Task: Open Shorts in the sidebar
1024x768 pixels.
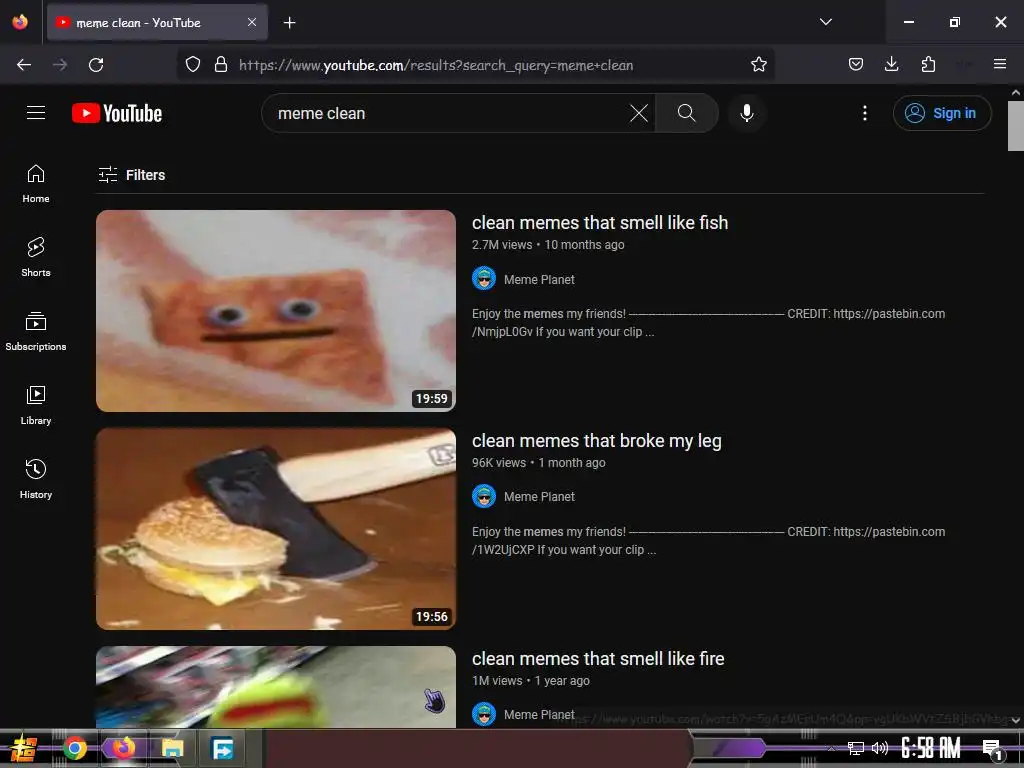Action: coord(36,257)
